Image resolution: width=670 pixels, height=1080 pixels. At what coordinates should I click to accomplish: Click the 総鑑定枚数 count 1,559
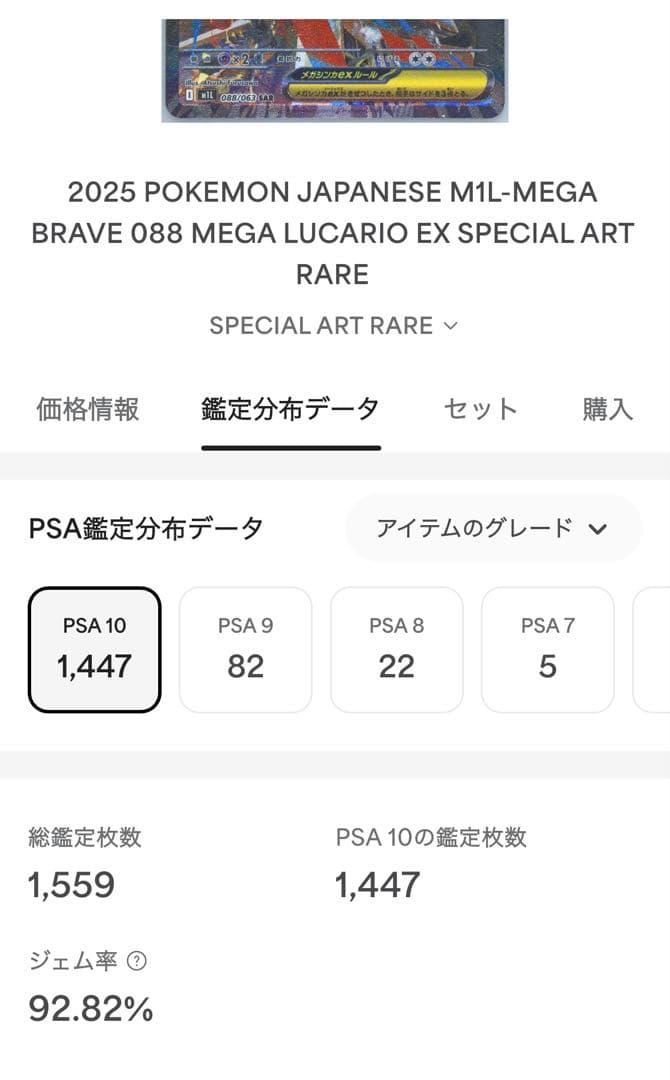69,884
